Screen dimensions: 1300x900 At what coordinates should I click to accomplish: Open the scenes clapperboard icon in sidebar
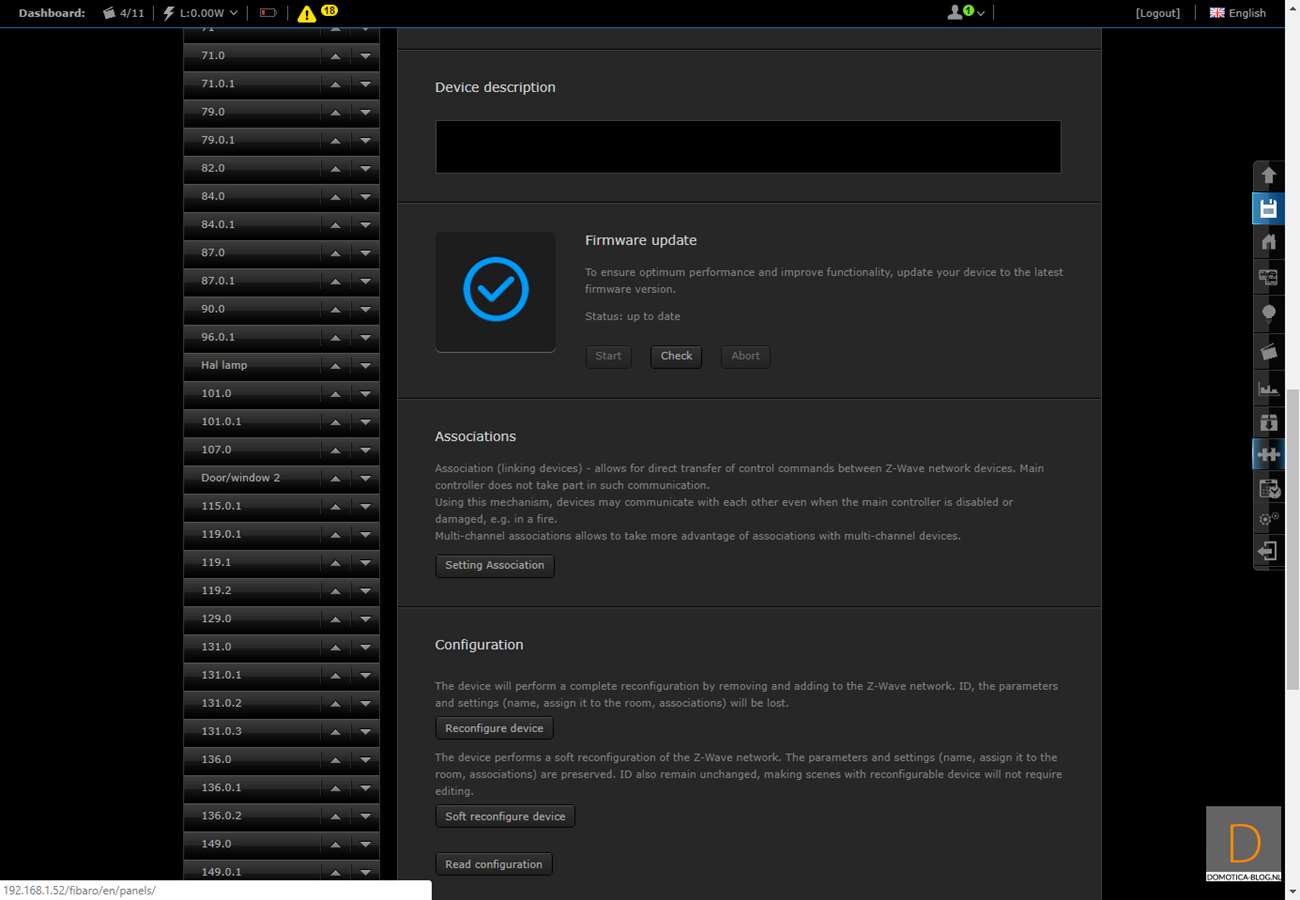(x=1268, y=351)
